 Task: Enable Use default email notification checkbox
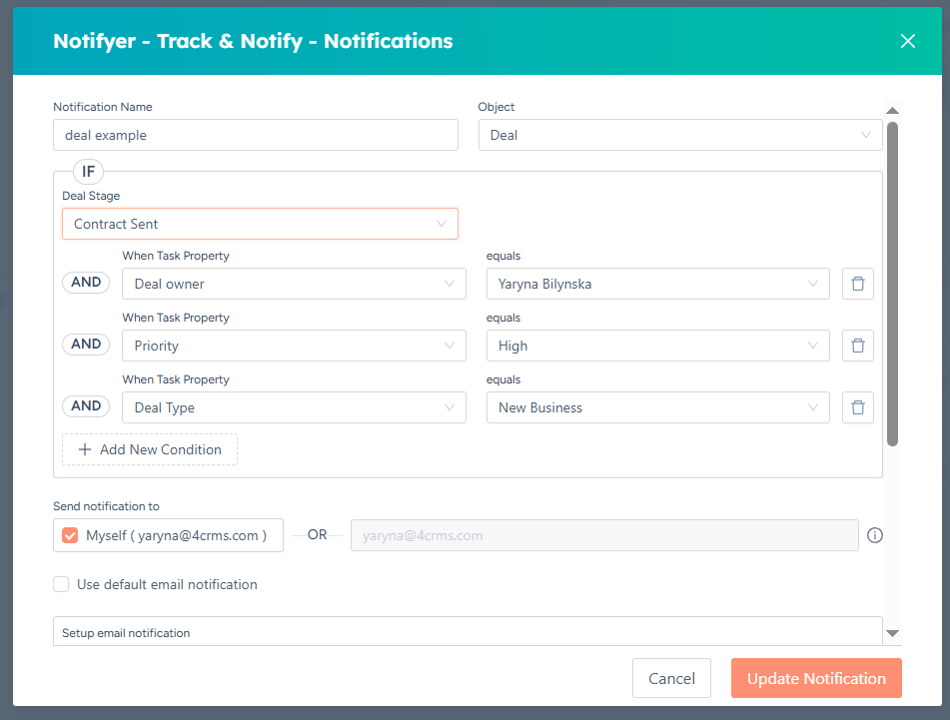point(61,584)
